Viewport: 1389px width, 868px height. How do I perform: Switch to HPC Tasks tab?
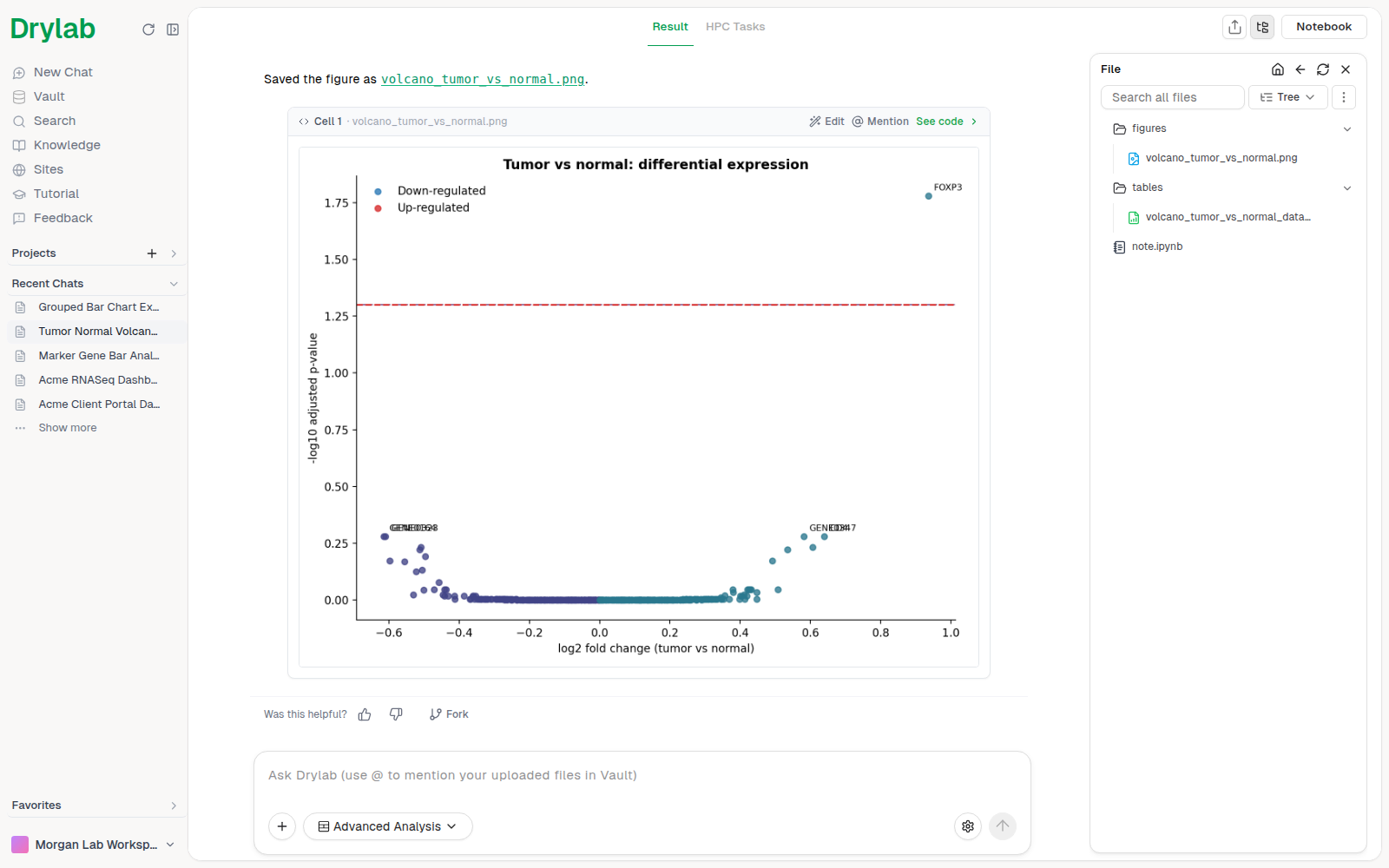(x=735, y=27)
